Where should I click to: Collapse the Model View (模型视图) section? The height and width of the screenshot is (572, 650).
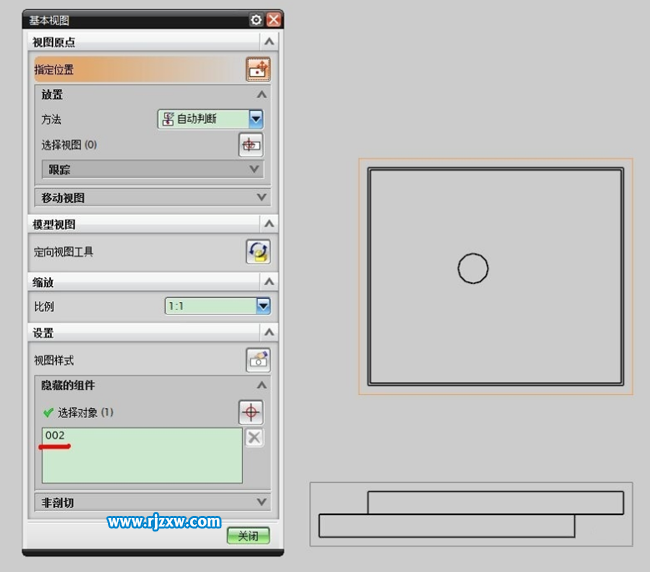pos(269,224)
